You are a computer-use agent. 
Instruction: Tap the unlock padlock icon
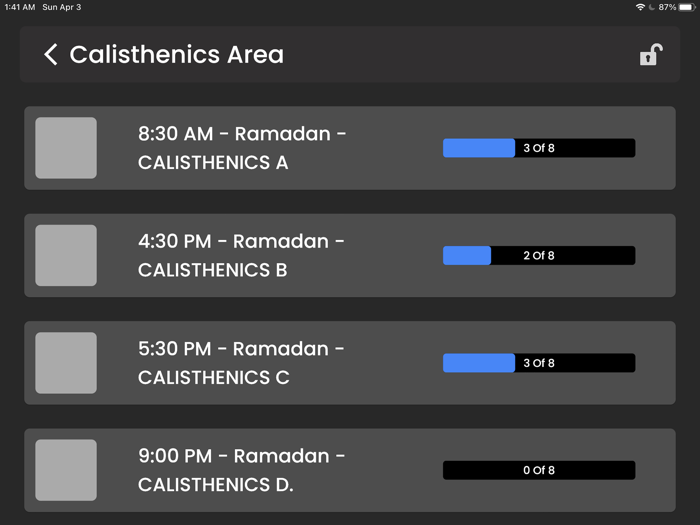[x=650, y=55]
